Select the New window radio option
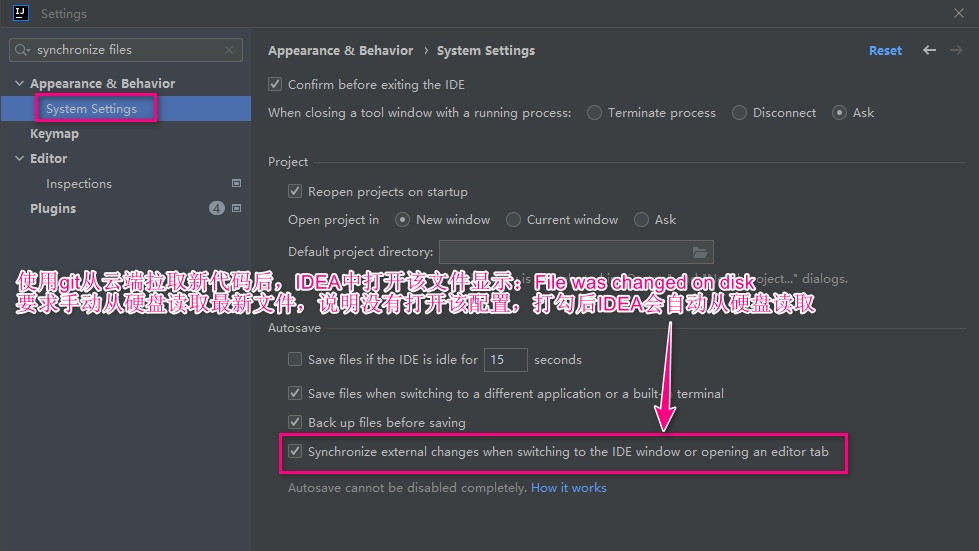 coord(403,220)
